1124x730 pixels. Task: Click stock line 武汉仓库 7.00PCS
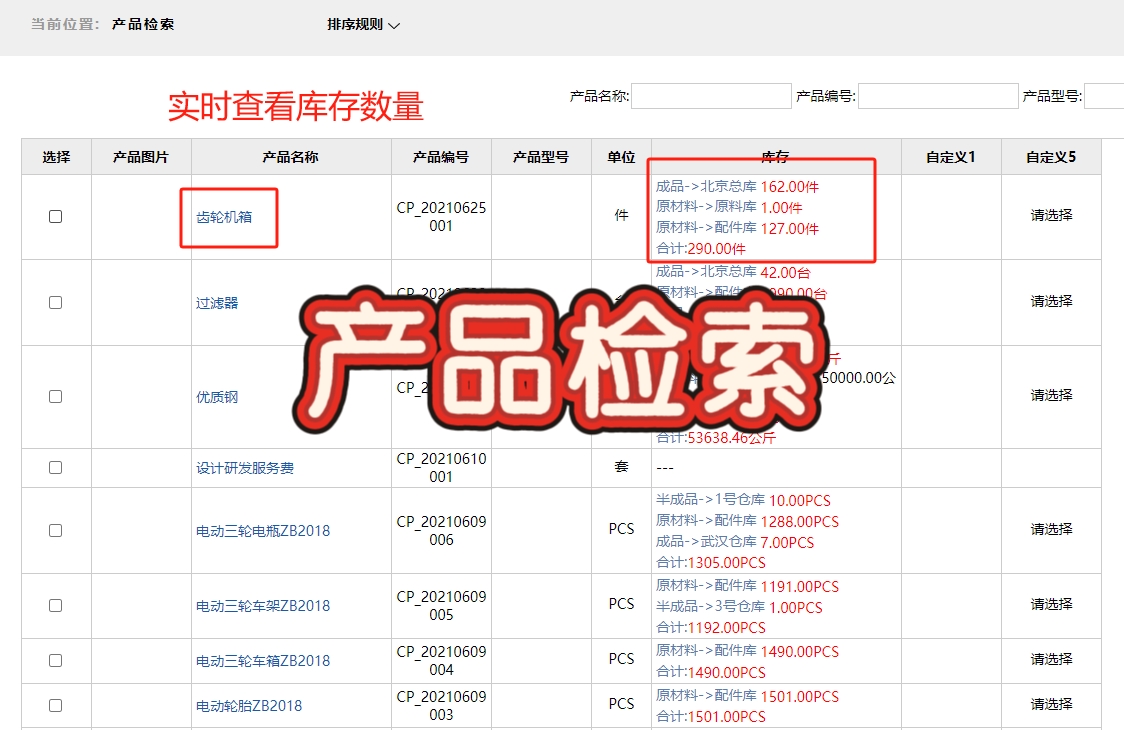point(735,542)
